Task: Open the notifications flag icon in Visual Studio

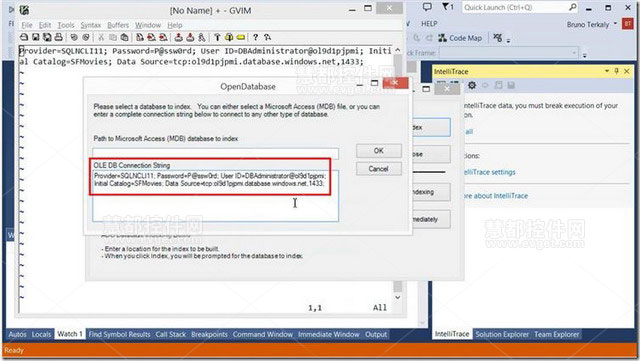Action: pos(447,7)
